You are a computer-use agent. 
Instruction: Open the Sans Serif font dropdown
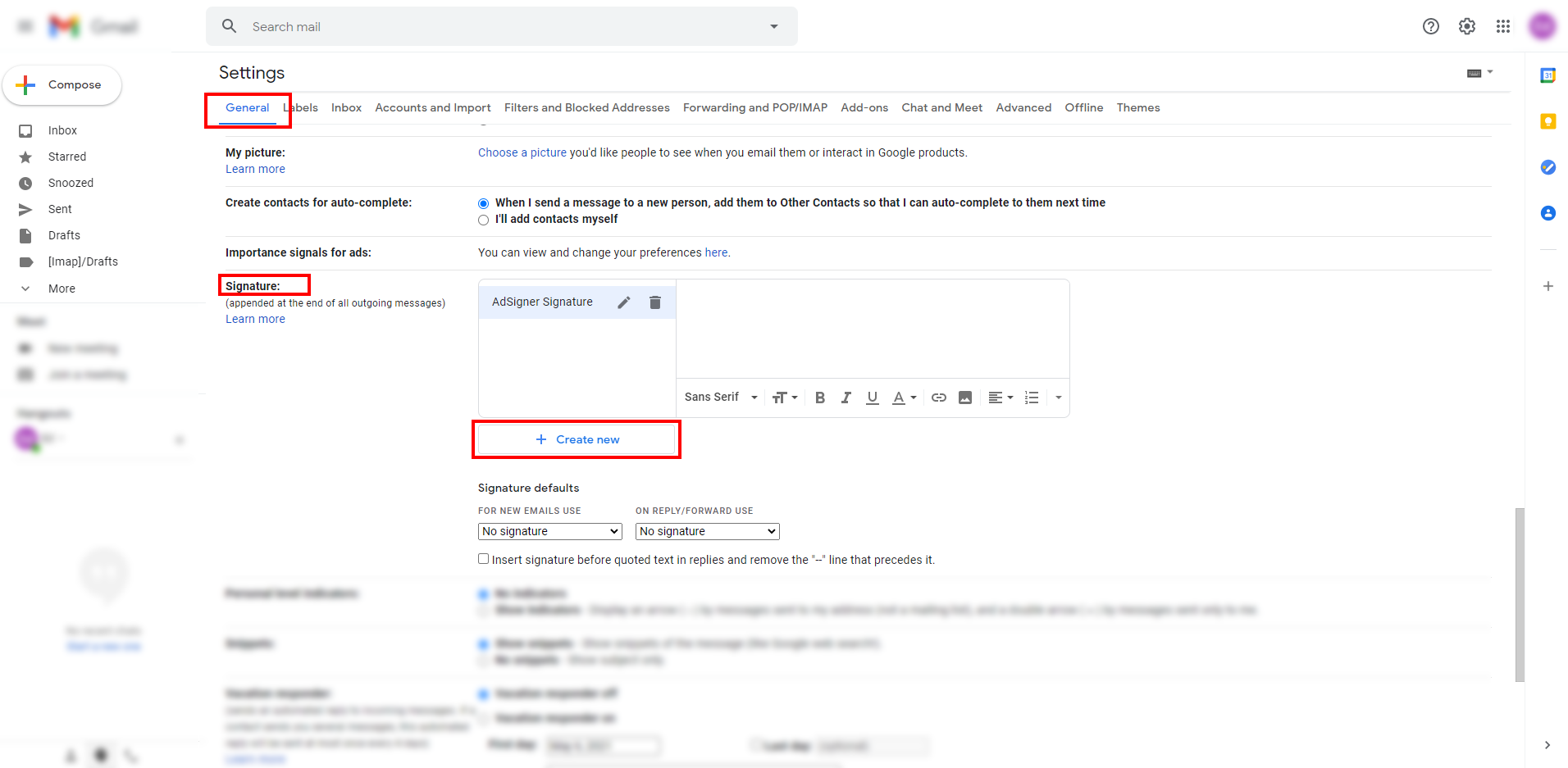click(721, 398)
